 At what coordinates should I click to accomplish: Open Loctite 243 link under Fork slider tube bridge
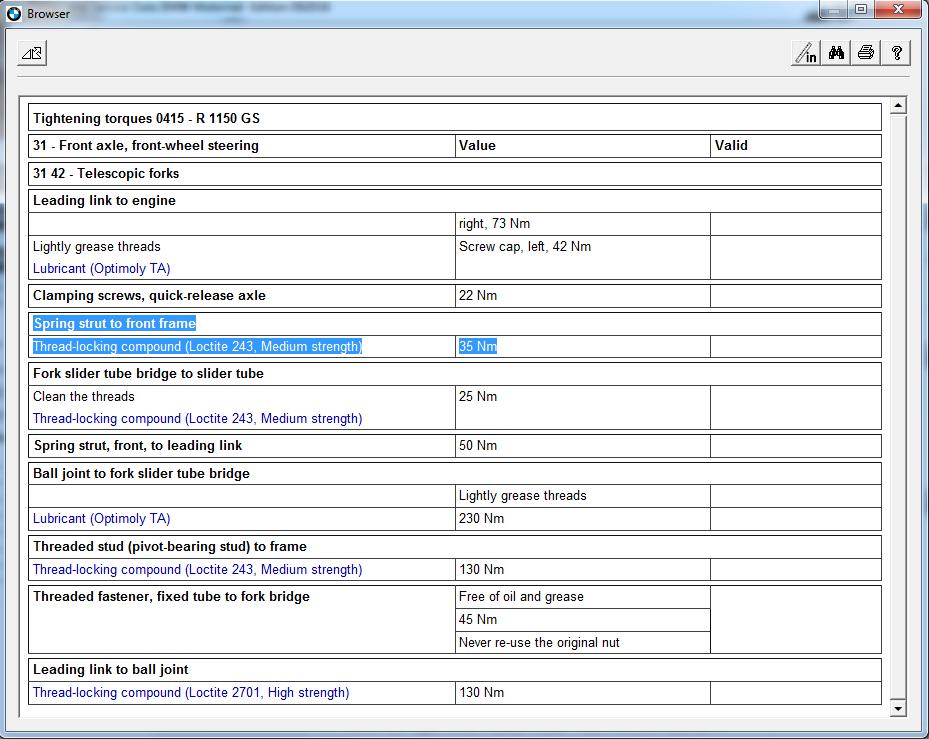click(x=197, y=419)
